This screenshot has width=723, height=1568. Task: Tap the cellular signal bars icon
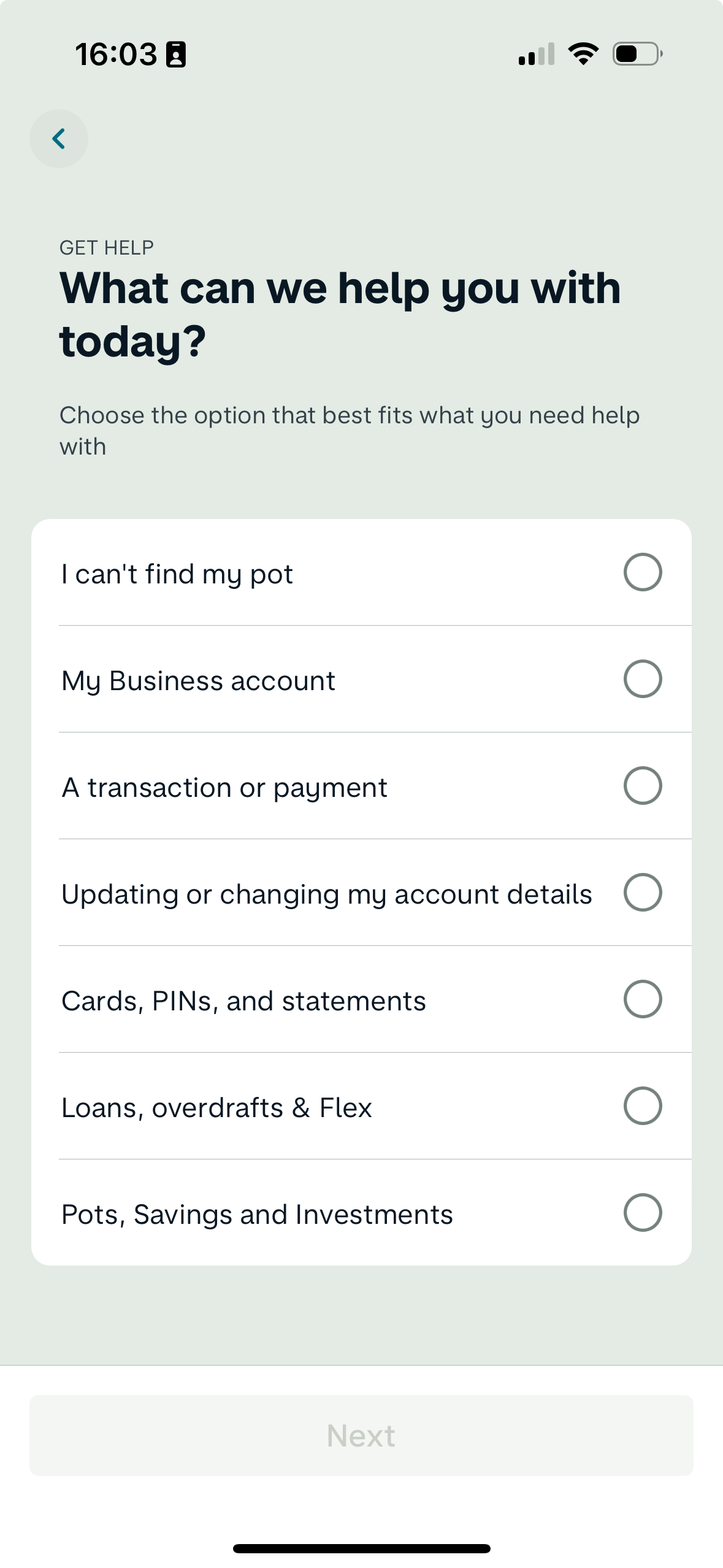point(536,54)
